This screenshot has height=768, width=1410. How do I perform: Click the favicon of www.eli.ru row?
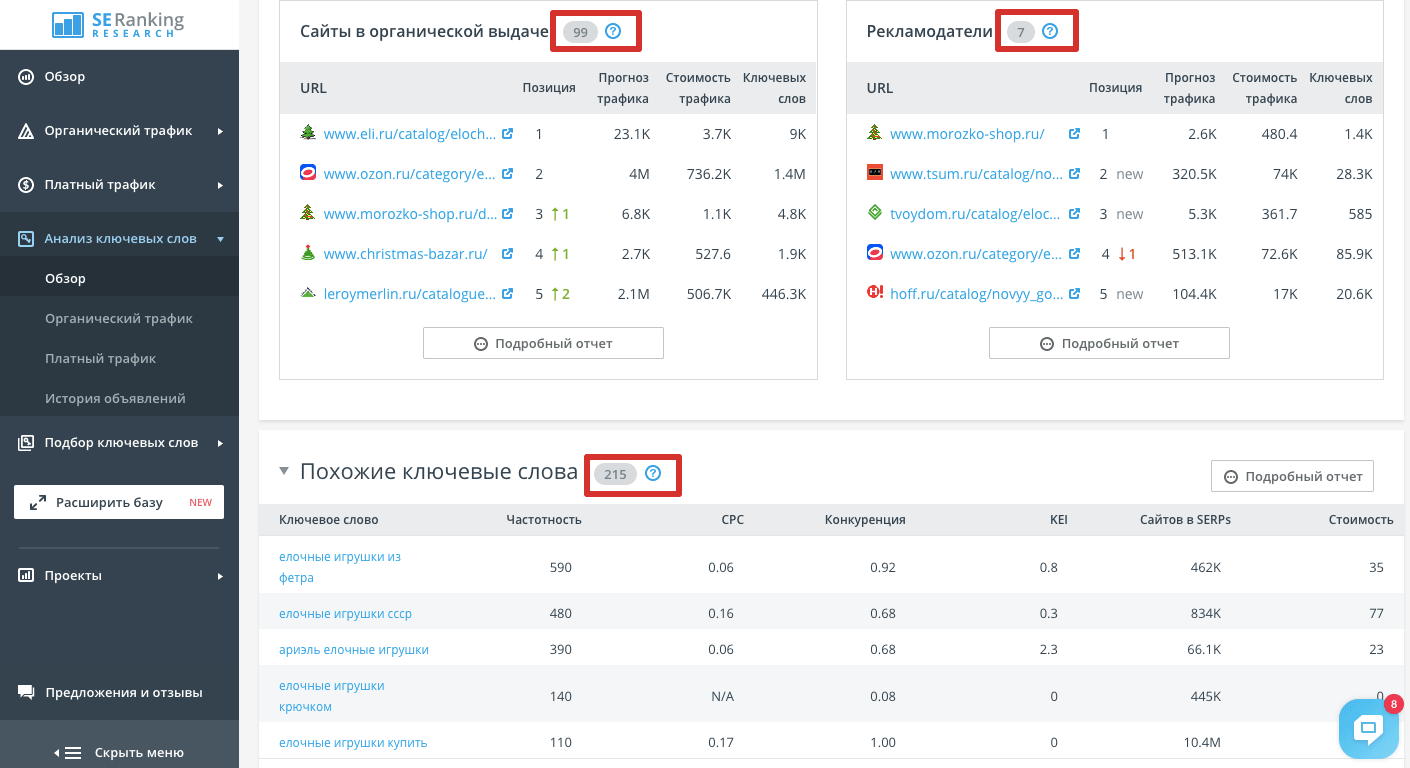308,133
